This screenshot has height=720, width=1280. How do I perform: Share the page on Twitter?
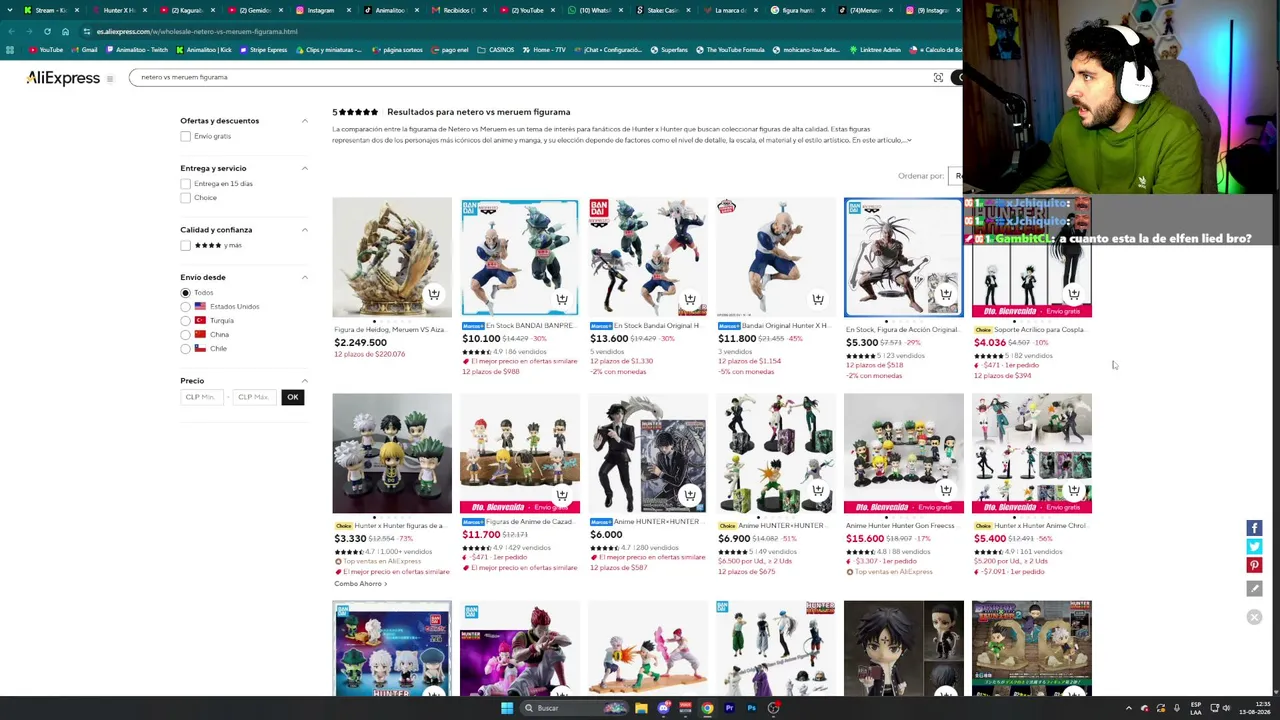pos(1254,547)
